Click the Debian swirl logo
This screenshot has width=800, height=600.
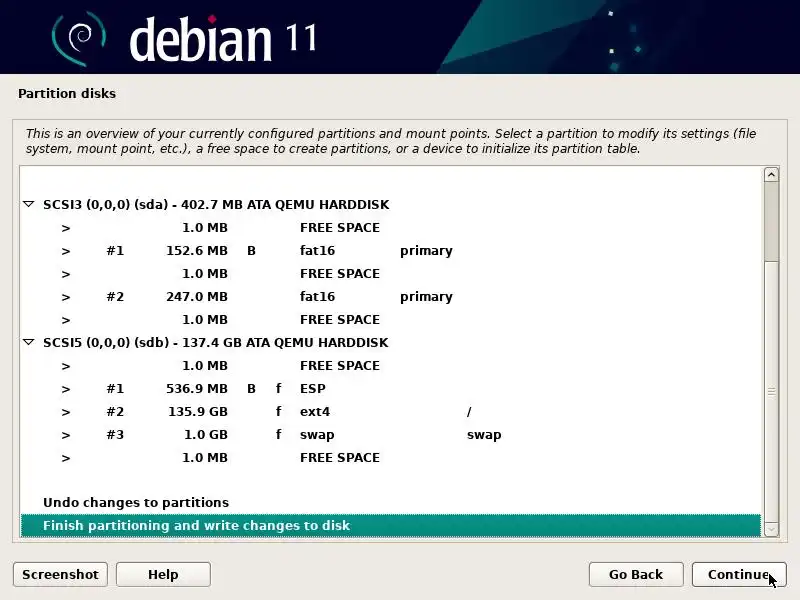point(79,39)
